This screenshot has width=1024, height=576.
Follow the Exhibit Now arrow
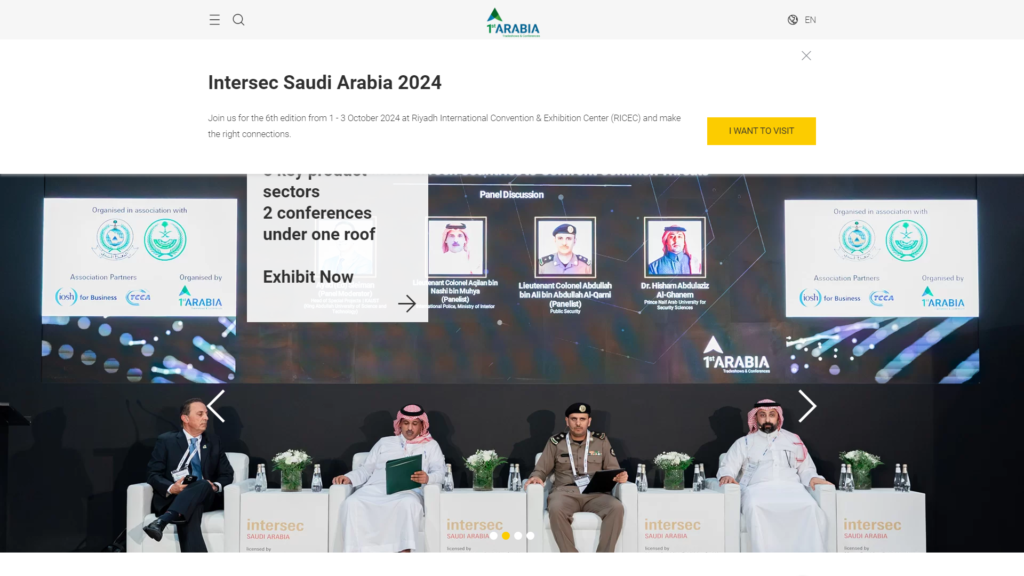click(x=407, y=303)
